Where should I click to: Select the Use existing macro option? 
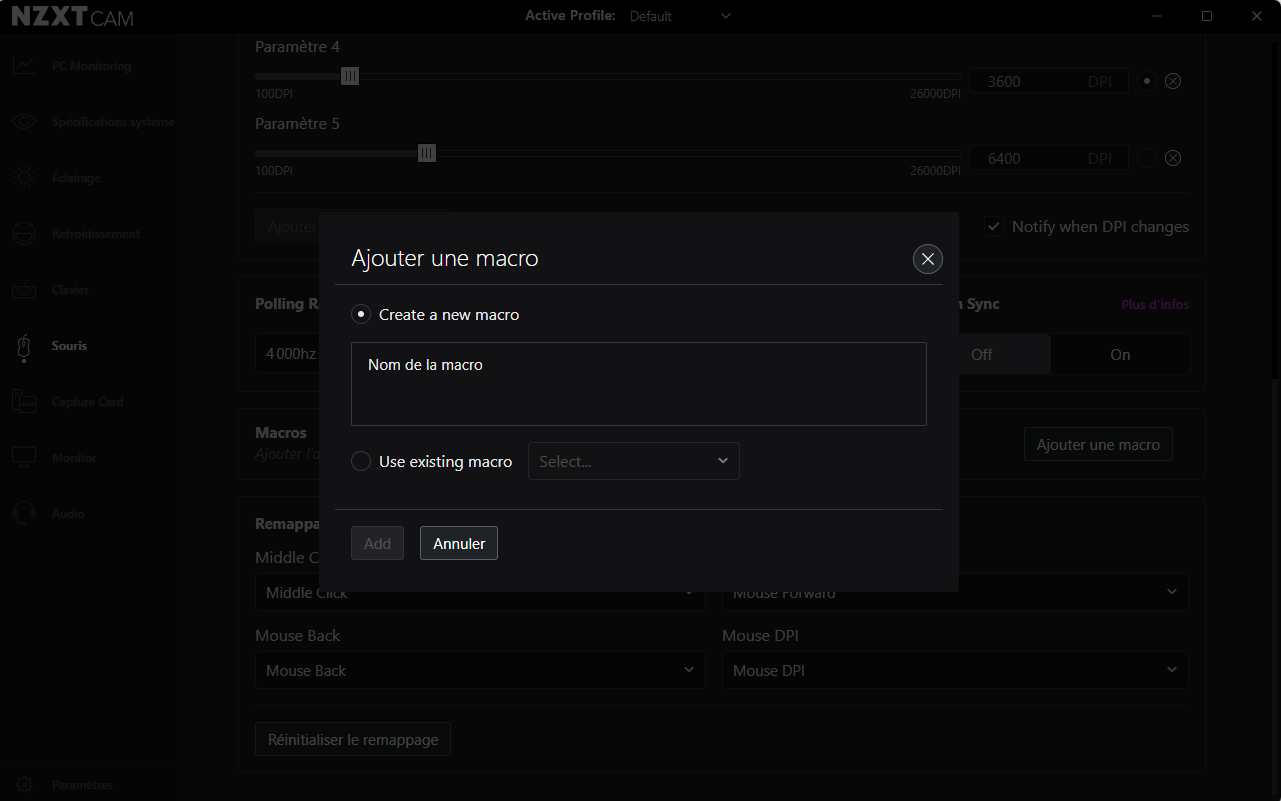[360, 461]
